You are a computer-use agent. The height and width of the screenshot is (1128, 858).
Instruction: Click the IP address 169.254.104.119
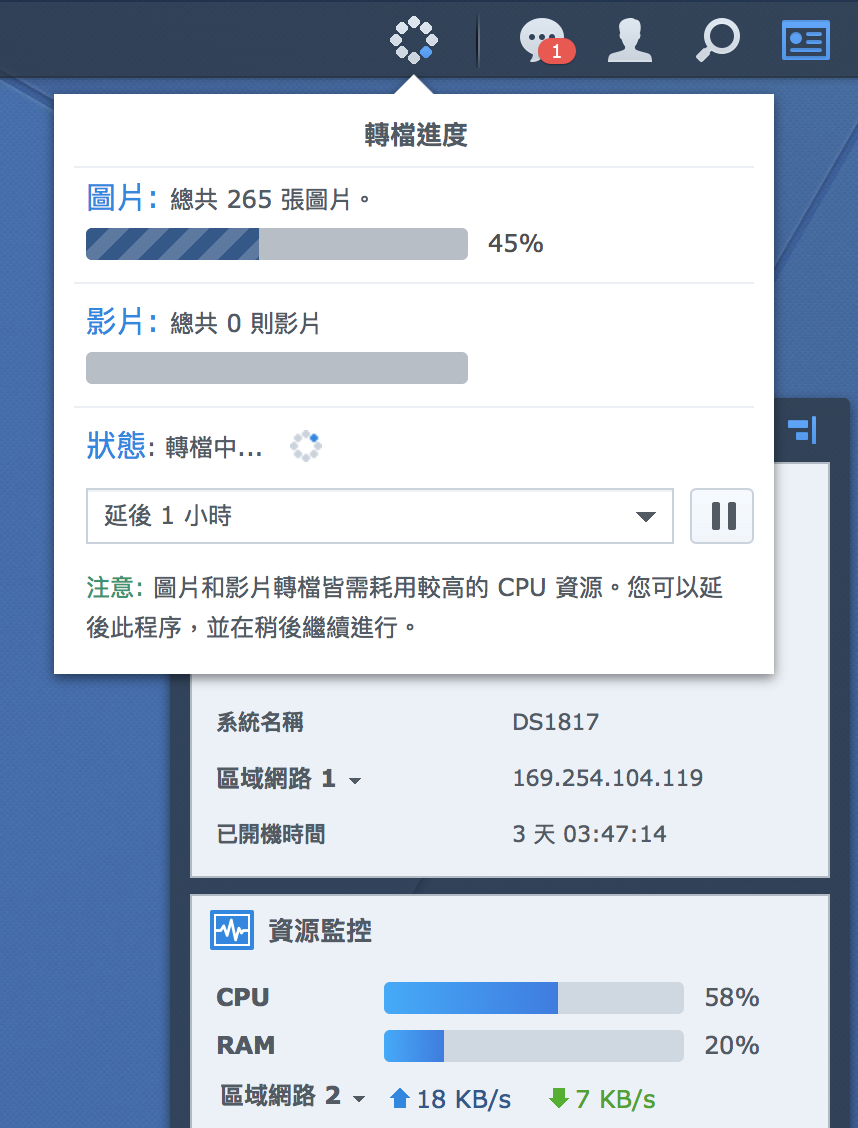point(607,778)
